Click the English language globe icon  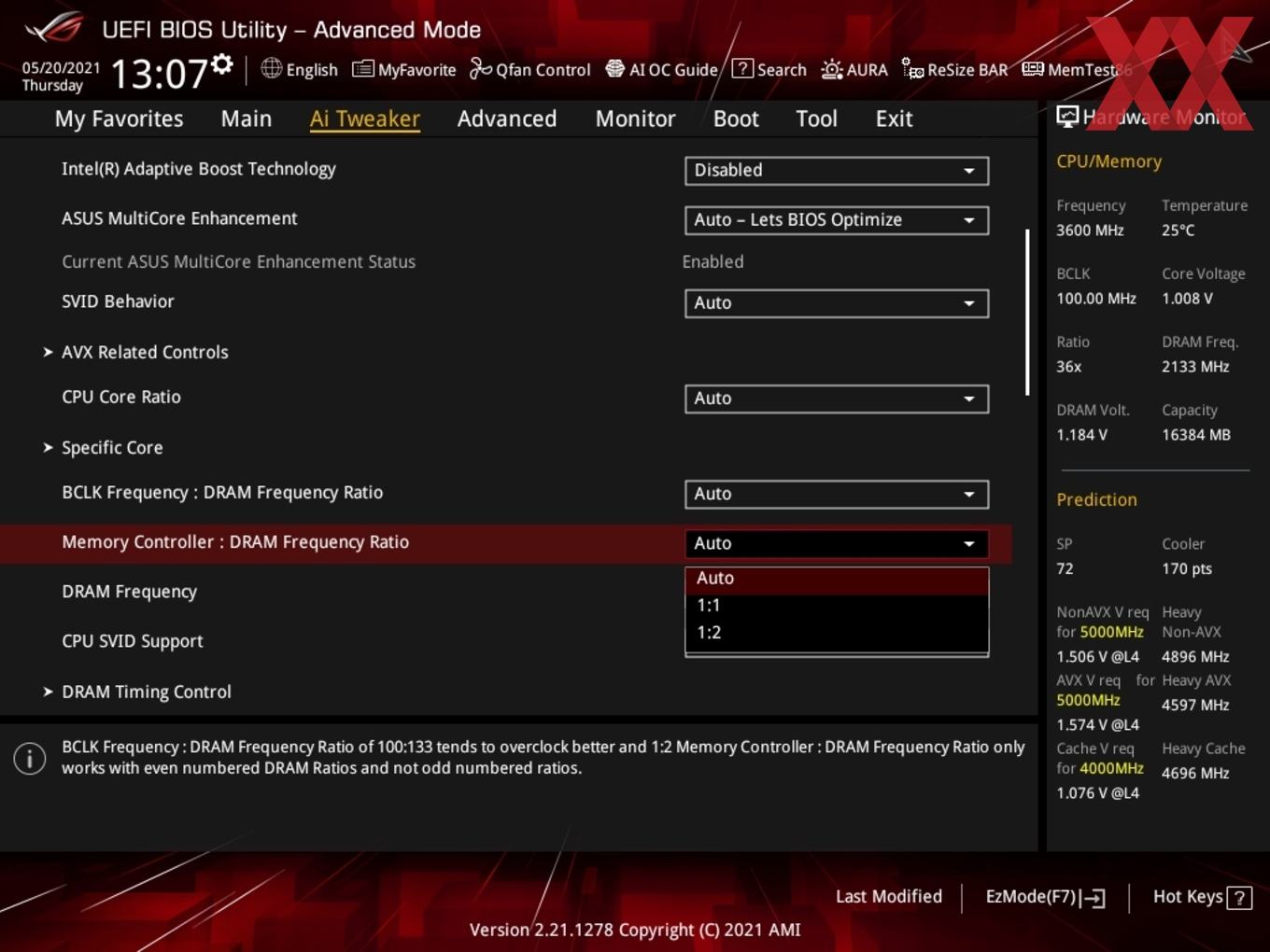click(271, 68)
